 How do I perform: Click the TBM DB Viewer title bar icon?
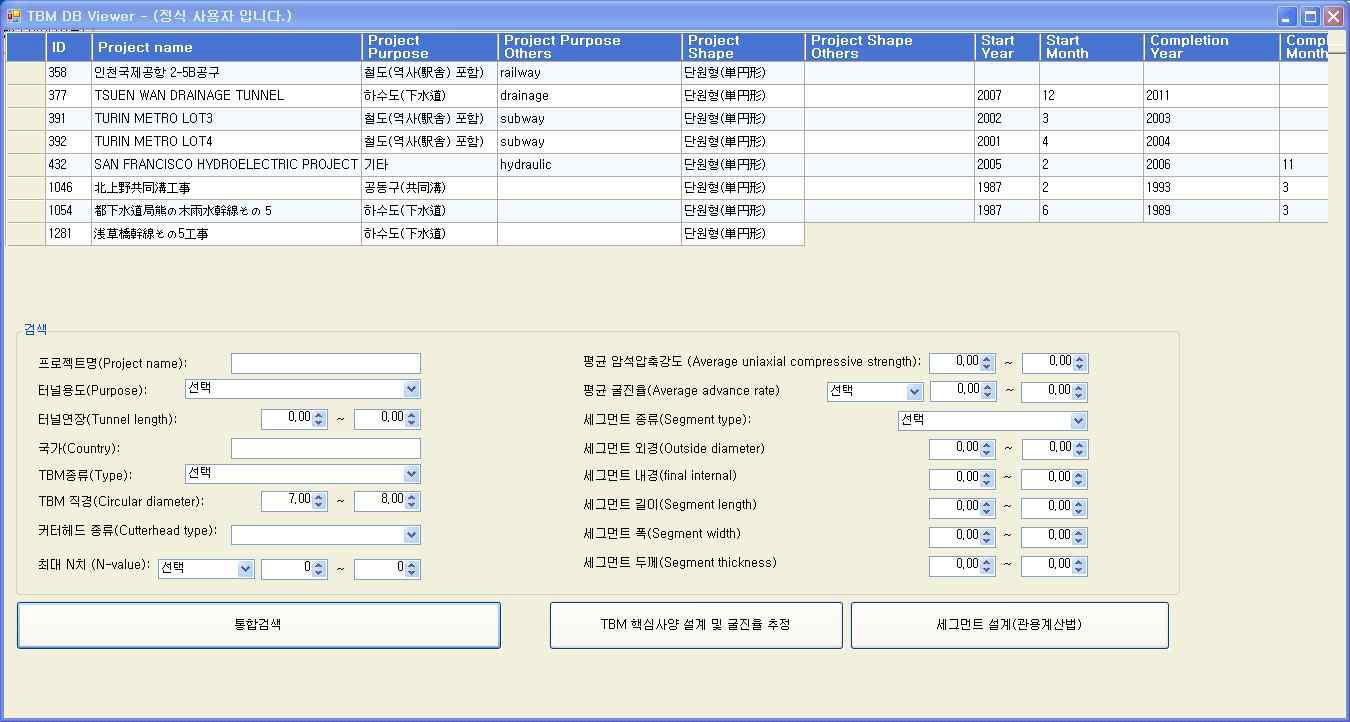click(x=14, y=16)
